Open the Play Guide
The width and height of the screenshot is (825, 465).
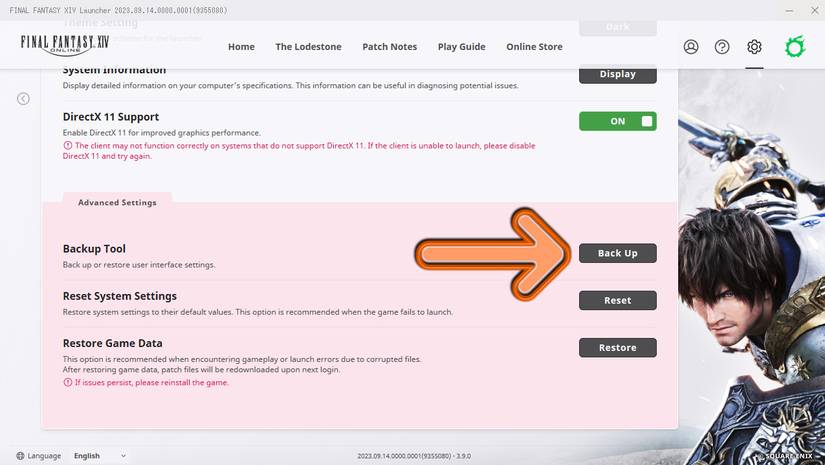point(461,47)
